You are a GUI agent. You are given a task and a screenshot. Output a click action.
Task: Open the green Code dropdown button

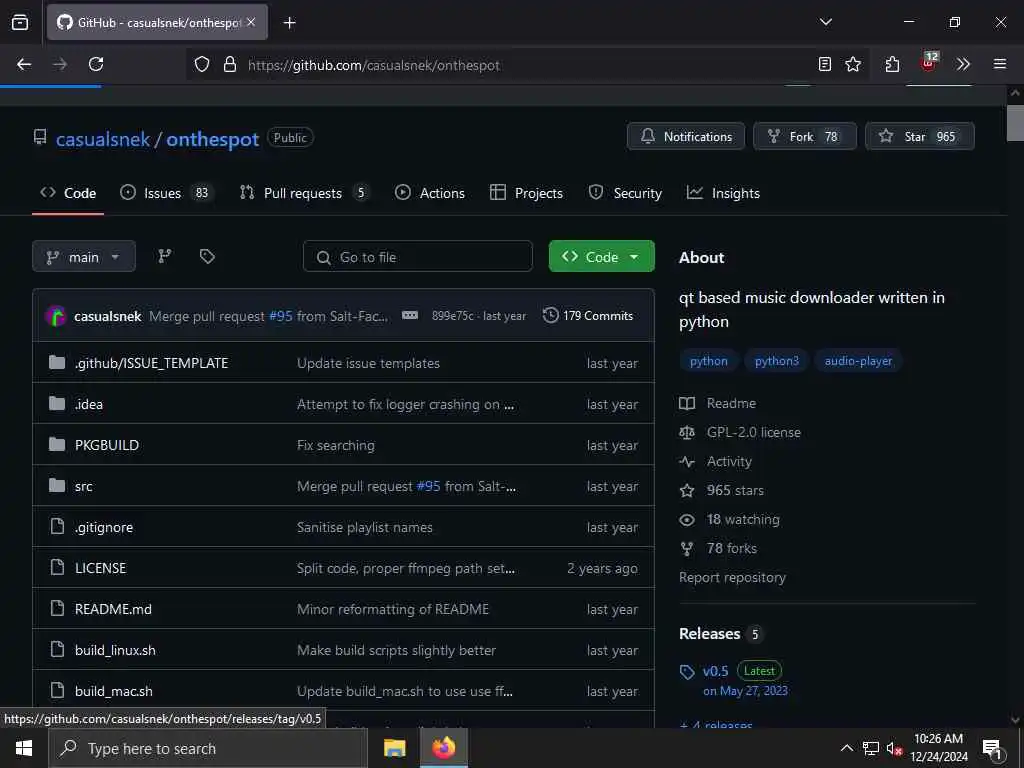point(601,257)
